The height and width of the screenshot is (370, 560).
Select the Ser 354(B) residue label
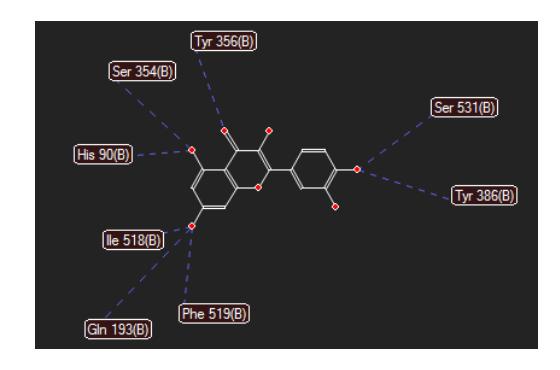coord(142,71)
